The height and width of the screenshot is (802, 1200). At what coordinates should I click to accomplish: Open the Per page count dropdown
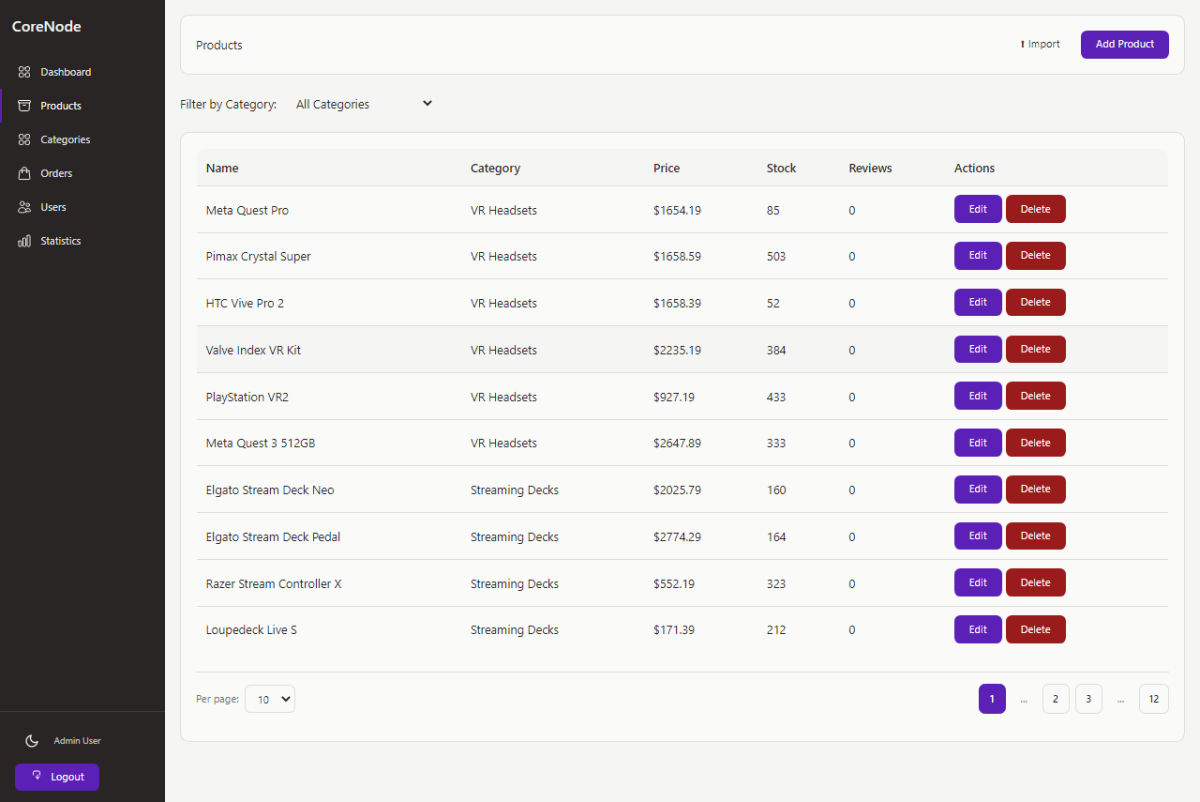click(x=270, y=700)
